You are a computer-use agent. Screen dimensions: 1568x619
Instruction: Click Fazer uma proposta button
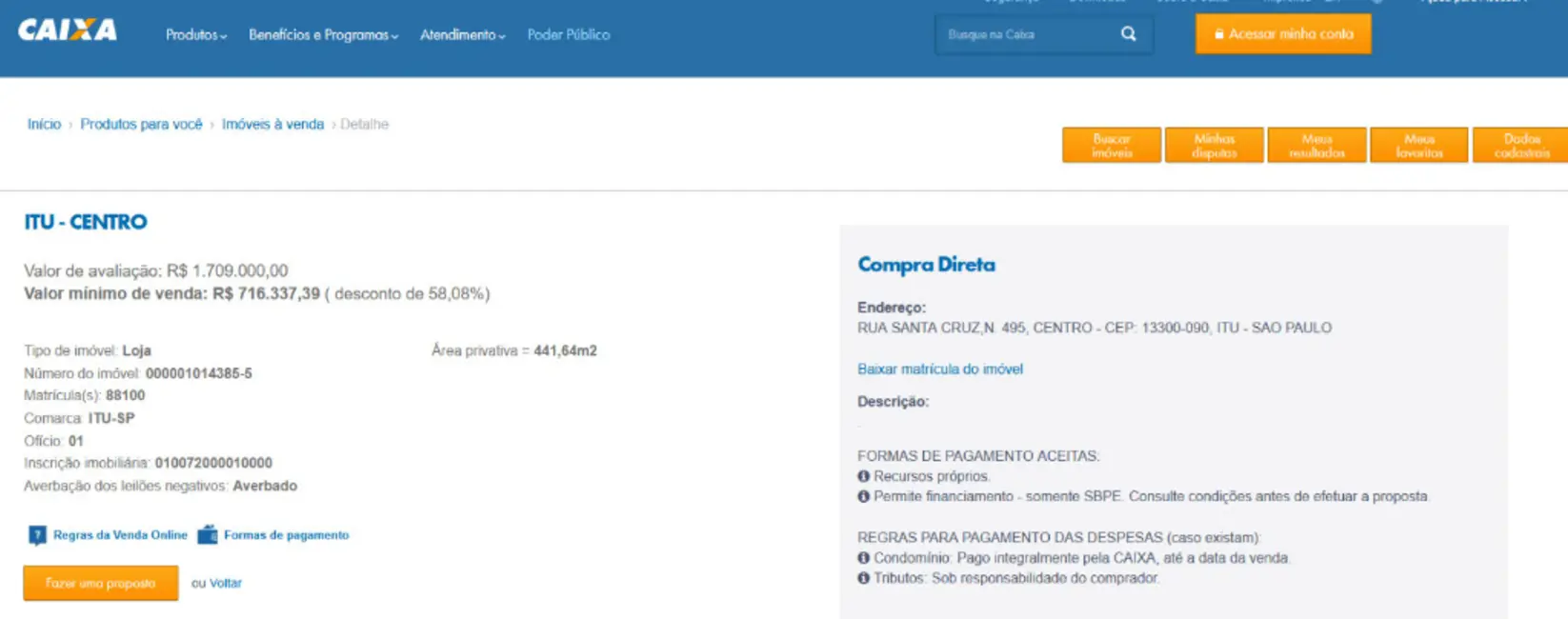click(100, 583)
